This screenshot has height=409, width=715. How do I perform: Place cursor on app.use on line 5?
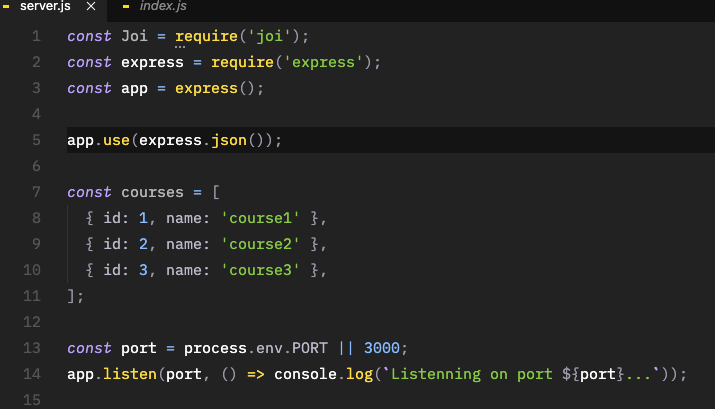click(x=98, y=140)
